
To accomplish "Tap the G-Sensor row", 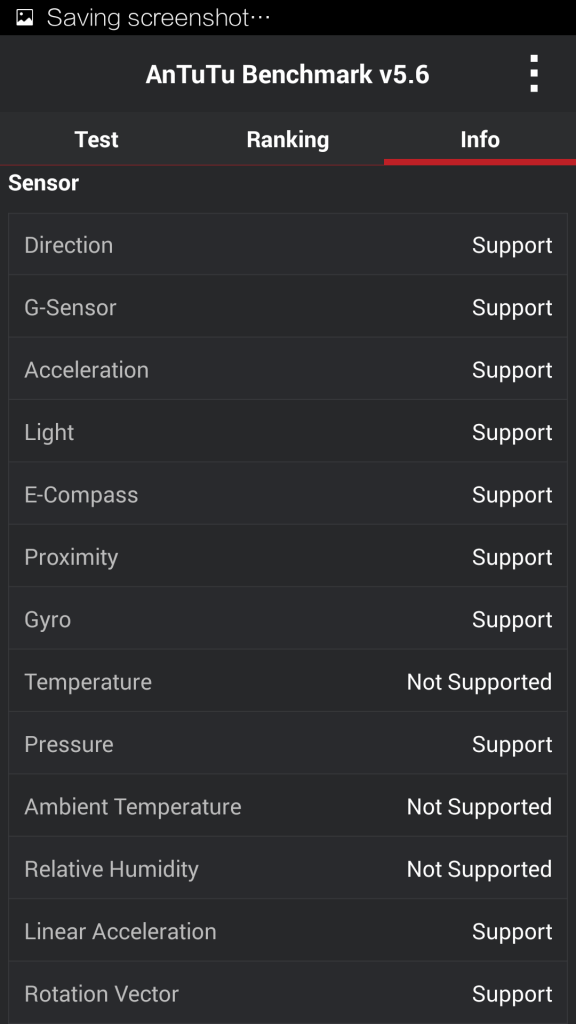I will (x=288, y=307).
